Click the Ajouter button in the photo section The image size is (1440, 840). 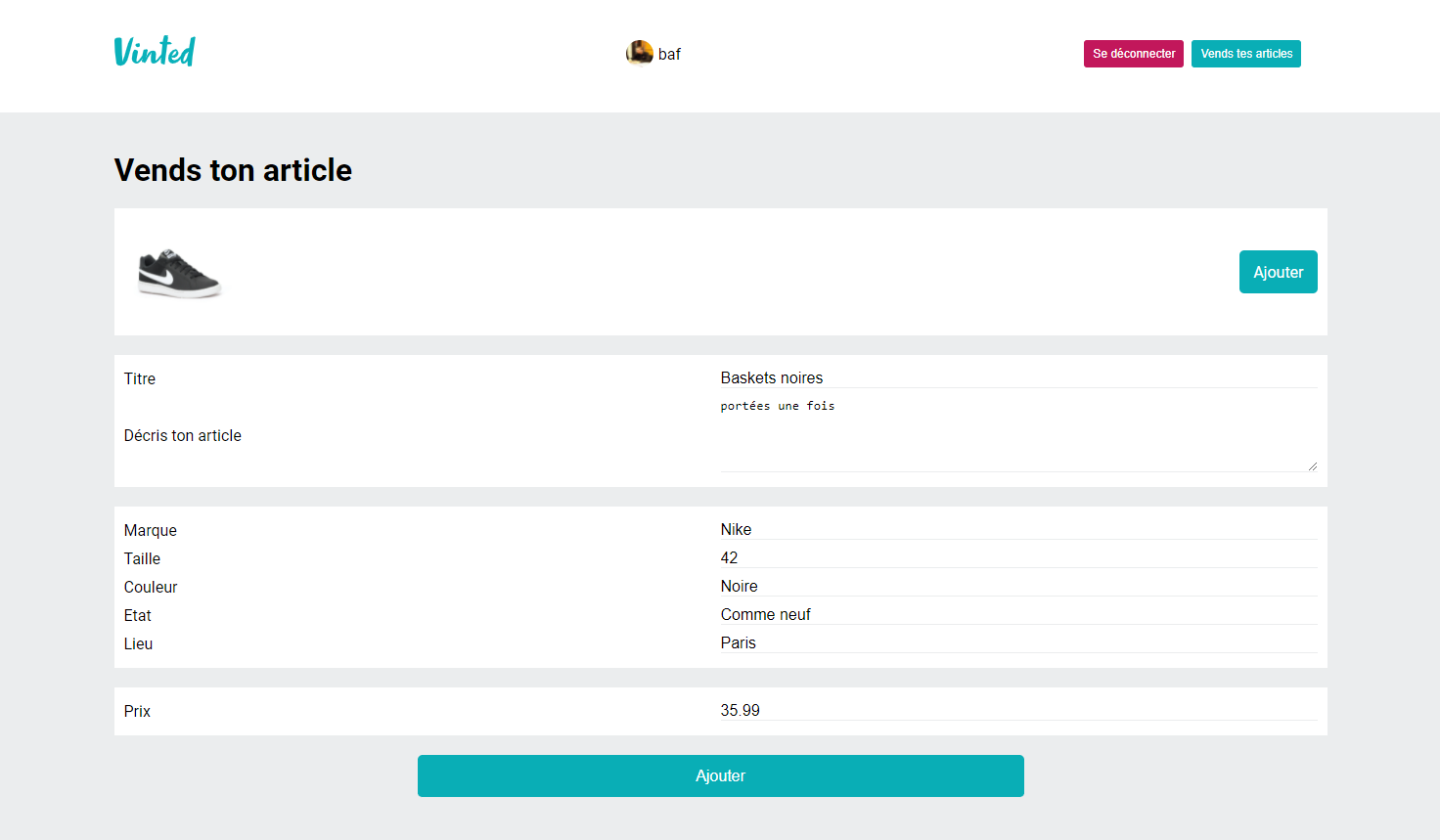coord(1278,272)
